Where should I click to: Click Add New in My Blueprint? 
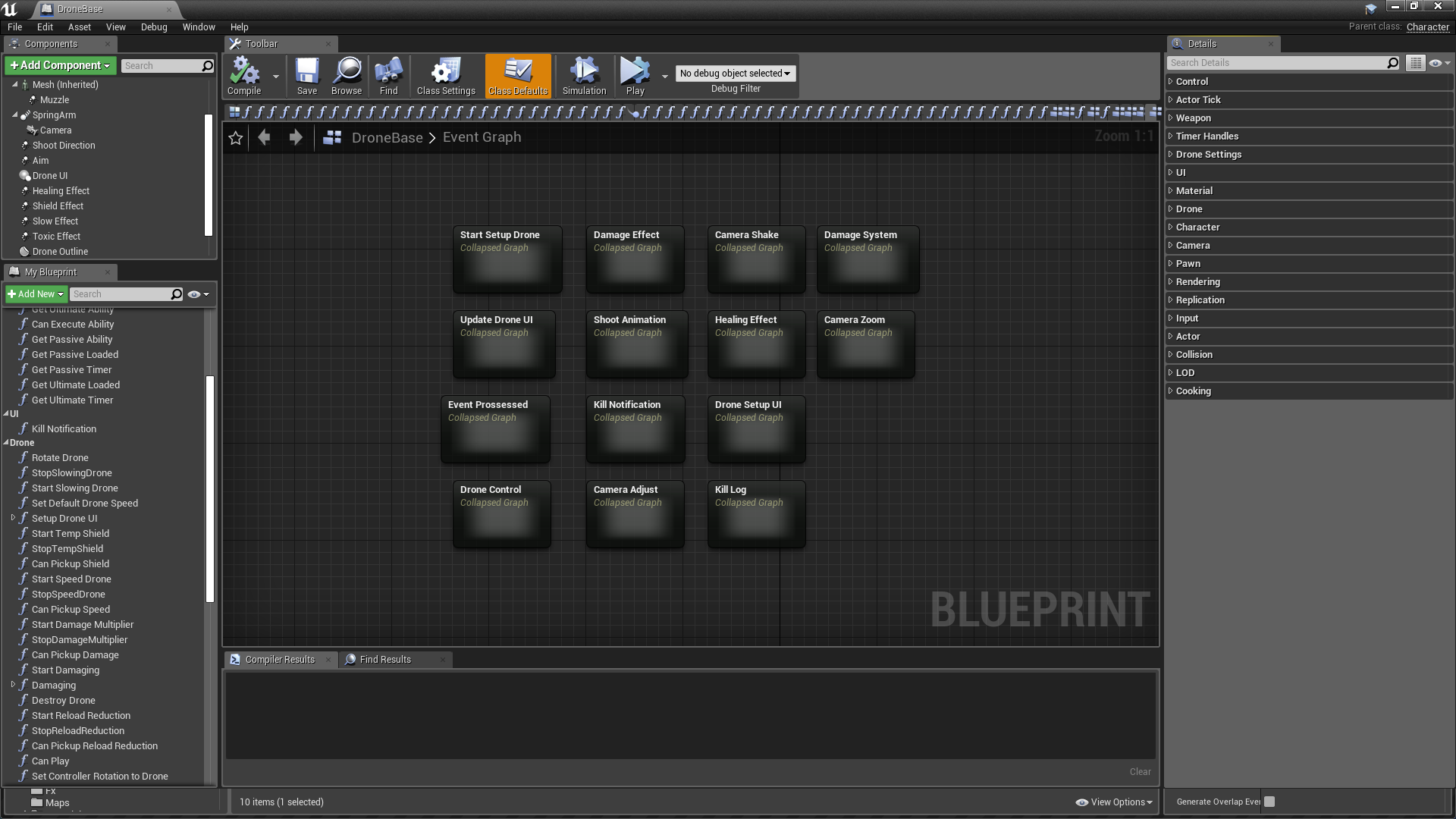click(x=36, y=294)
